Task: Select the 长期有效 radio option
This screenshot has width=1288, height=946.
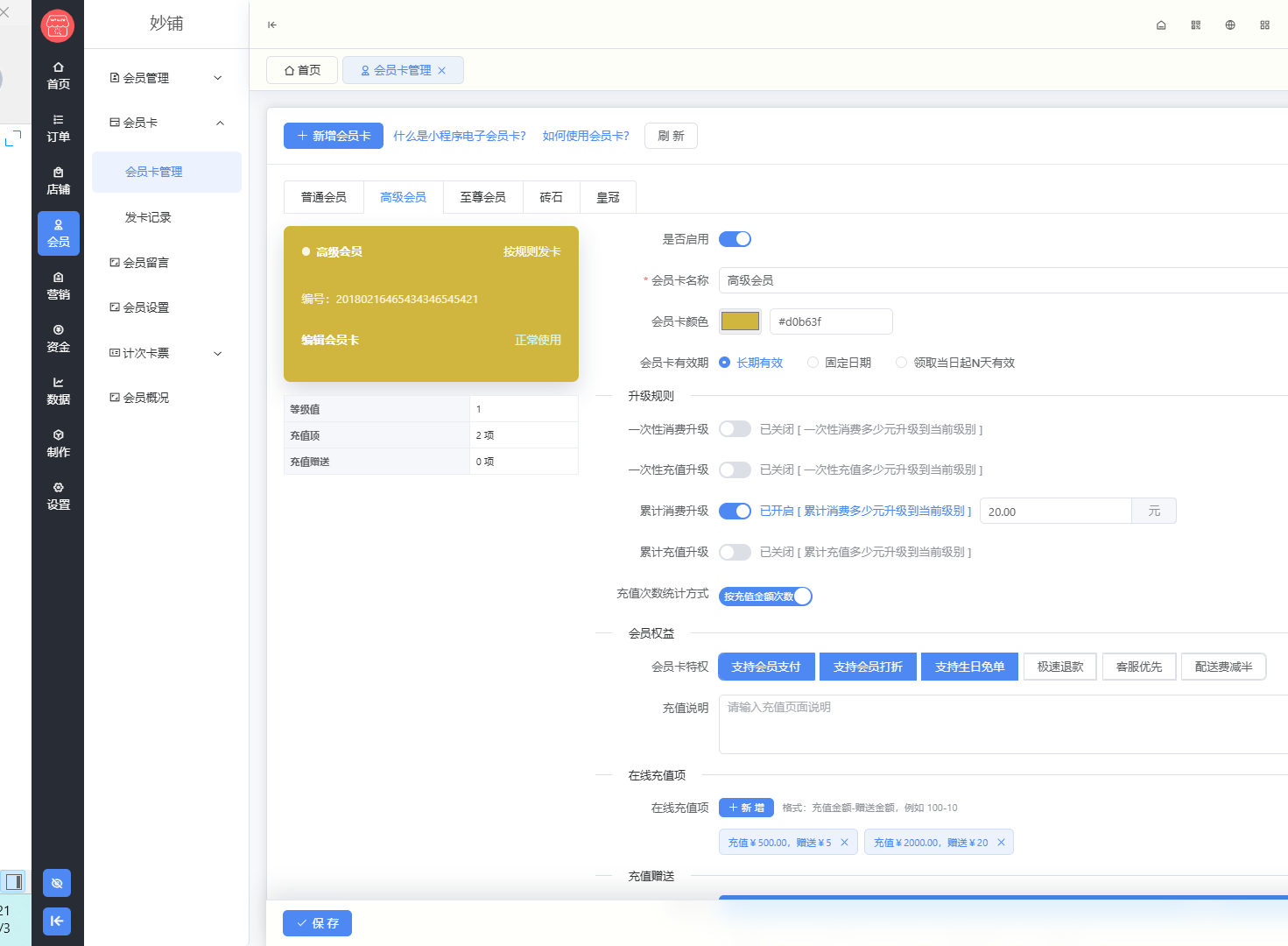Action: (x=750, y=363)
